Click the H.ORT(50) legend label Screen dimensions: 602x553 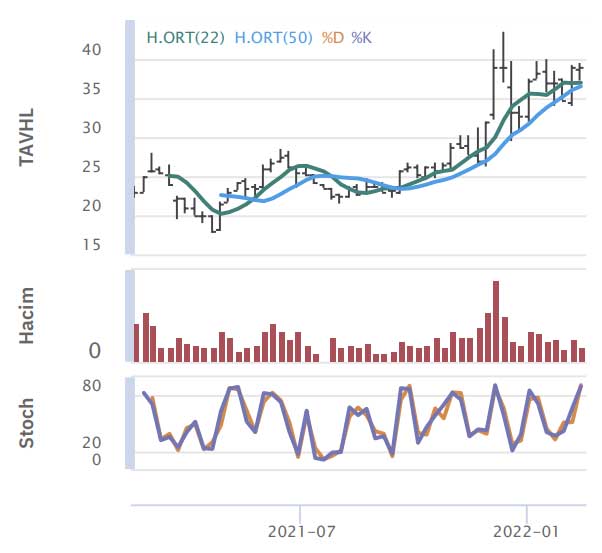click(273, 38)
